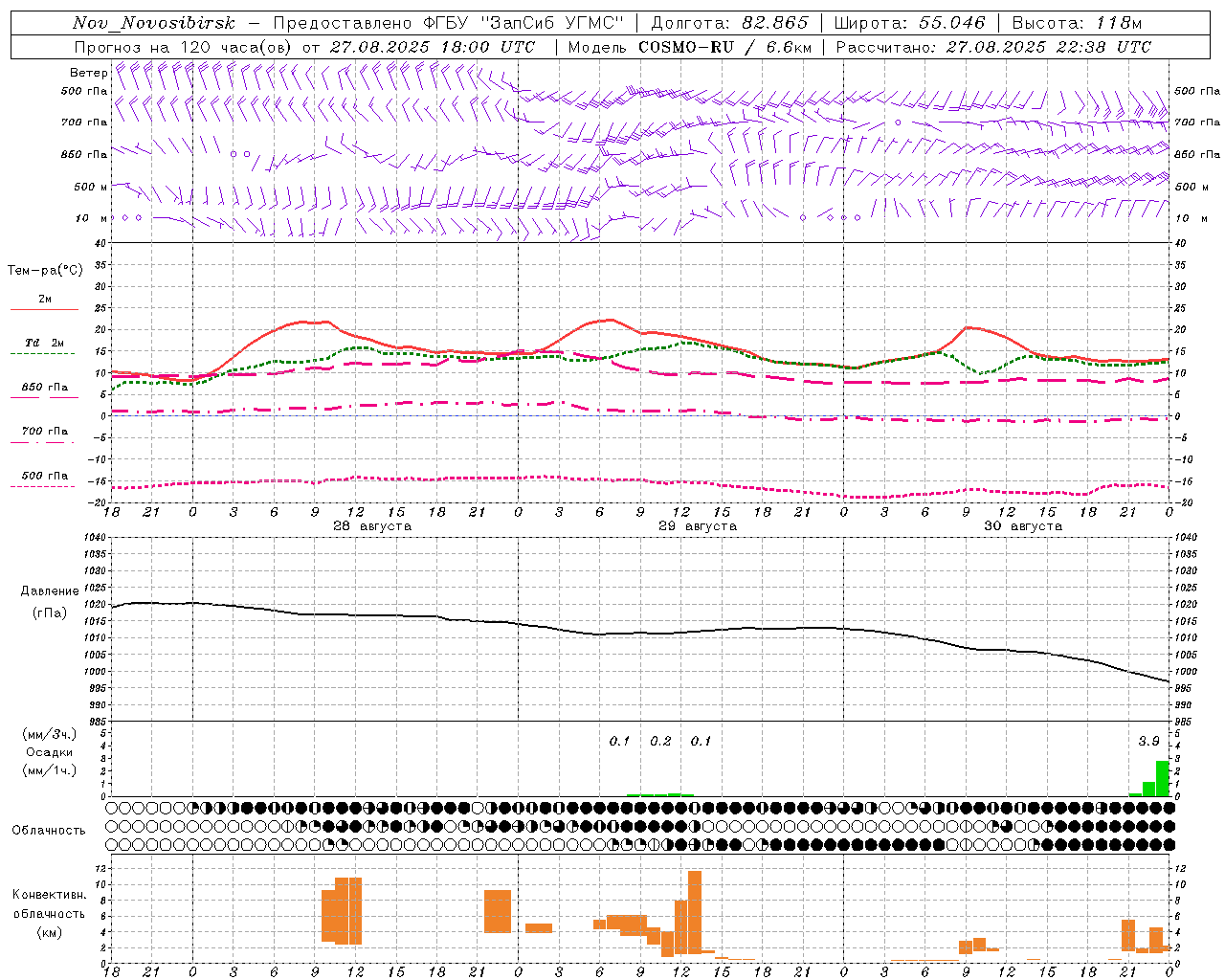
Task: Click the 700 гПа temperature legend entry
Action: click(x=44, y=432)
